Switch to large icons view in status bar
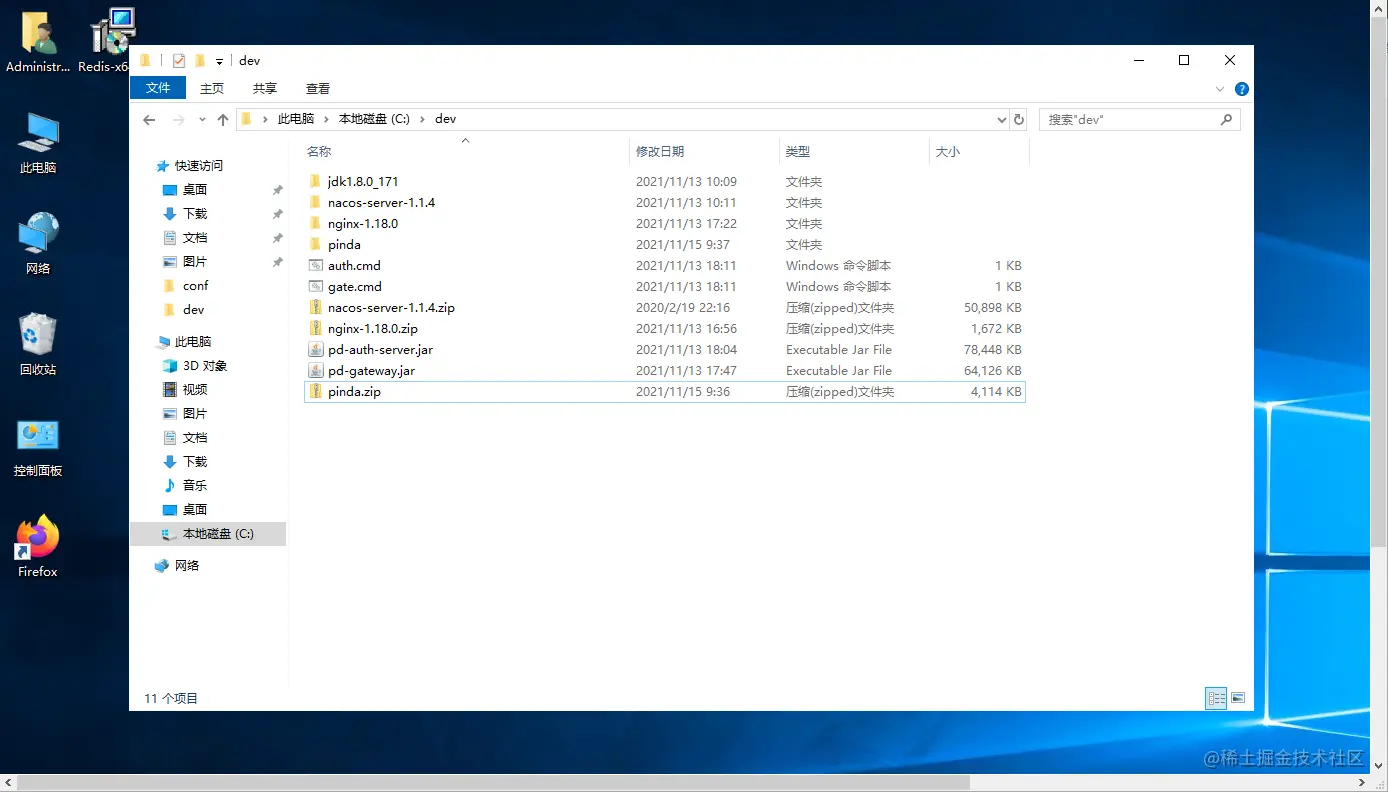The width and height of the screenshot is (1388, 792). 1238,698
